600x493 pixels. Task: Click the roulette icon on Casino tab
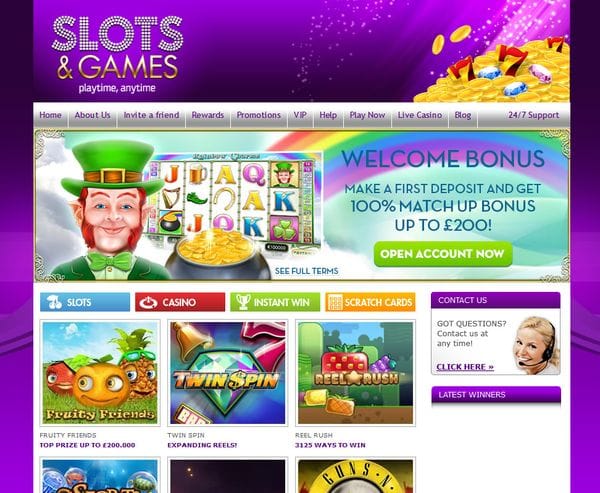(148, 303)
